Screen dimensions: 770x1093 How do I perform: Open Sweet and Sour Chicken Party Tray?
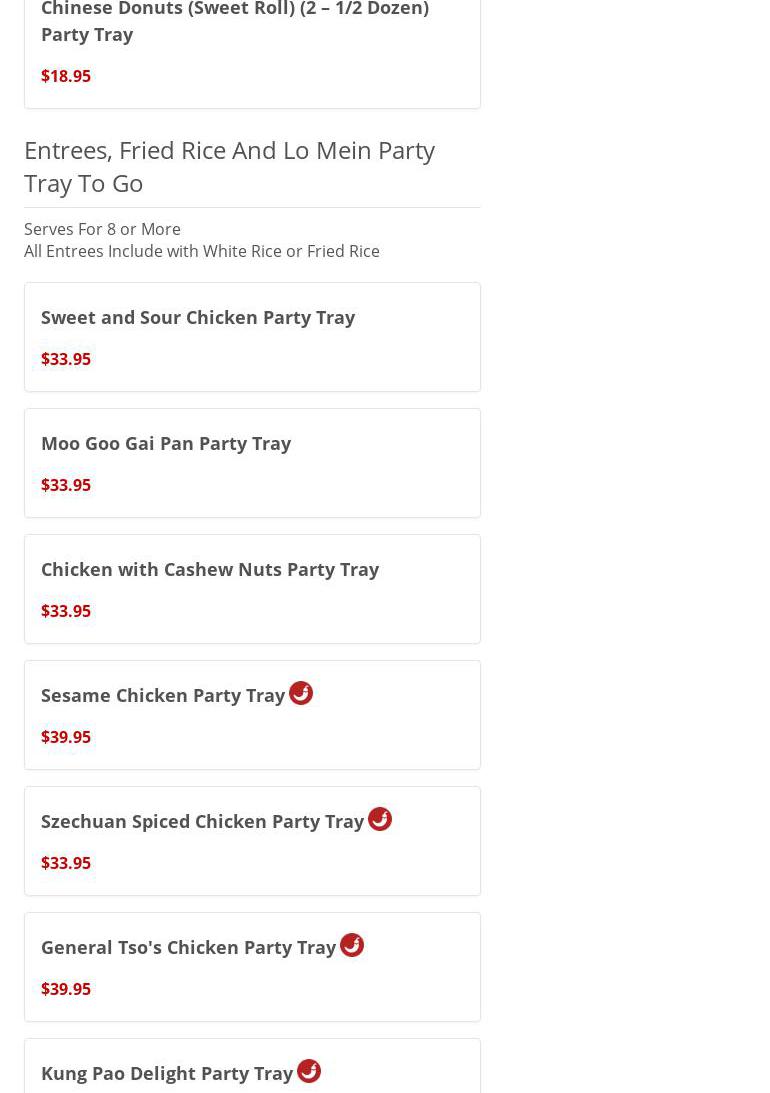(198, 317)
